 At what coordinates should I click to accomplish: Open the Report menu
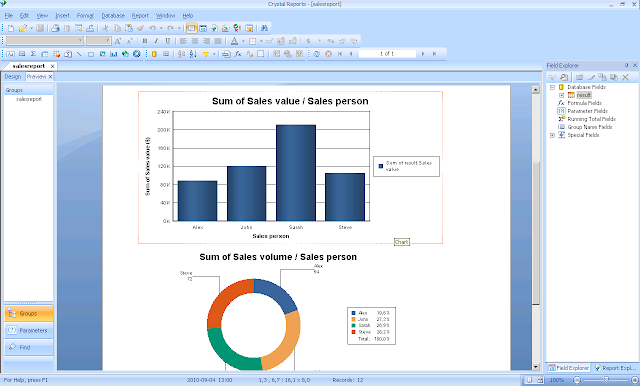coord(140,16)
